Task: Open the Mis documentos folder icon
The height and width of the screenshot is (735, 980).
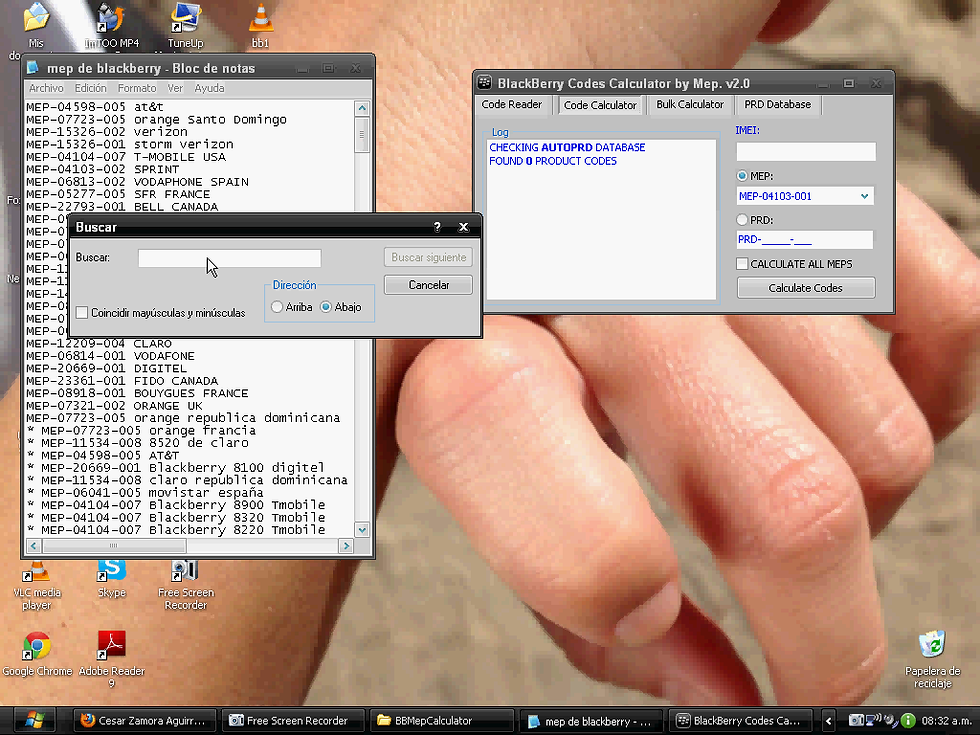Action: [x=36, y=25]
